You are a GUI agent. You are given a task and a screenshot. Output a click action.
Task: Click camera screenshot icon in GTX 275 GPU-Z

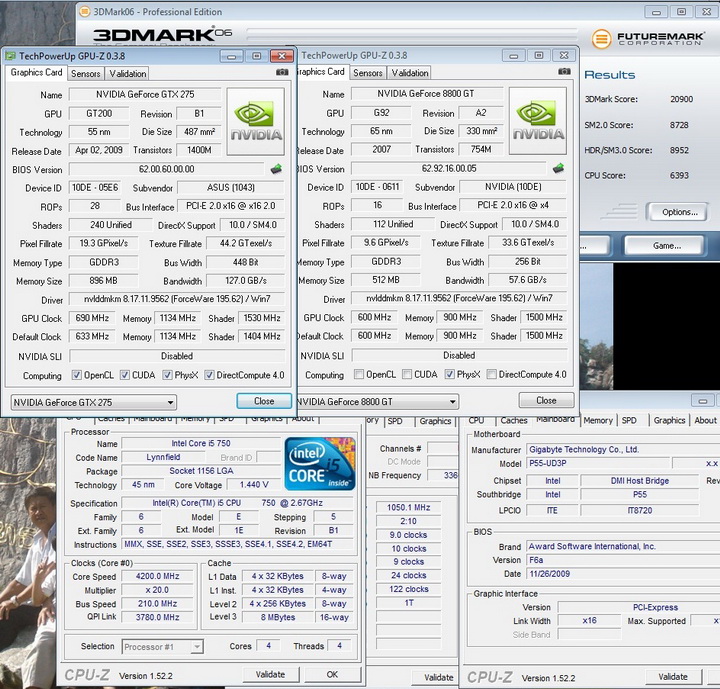[x=282, y=72]
